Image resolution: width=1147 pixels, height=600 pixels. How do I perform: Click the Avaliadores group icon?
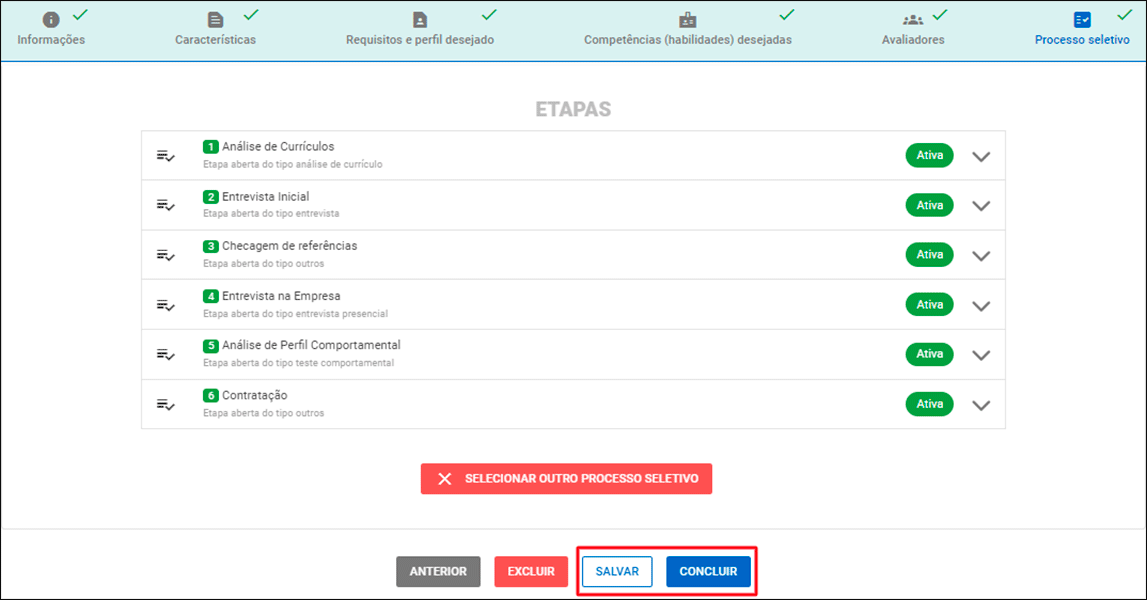click(x=912, y=20)
